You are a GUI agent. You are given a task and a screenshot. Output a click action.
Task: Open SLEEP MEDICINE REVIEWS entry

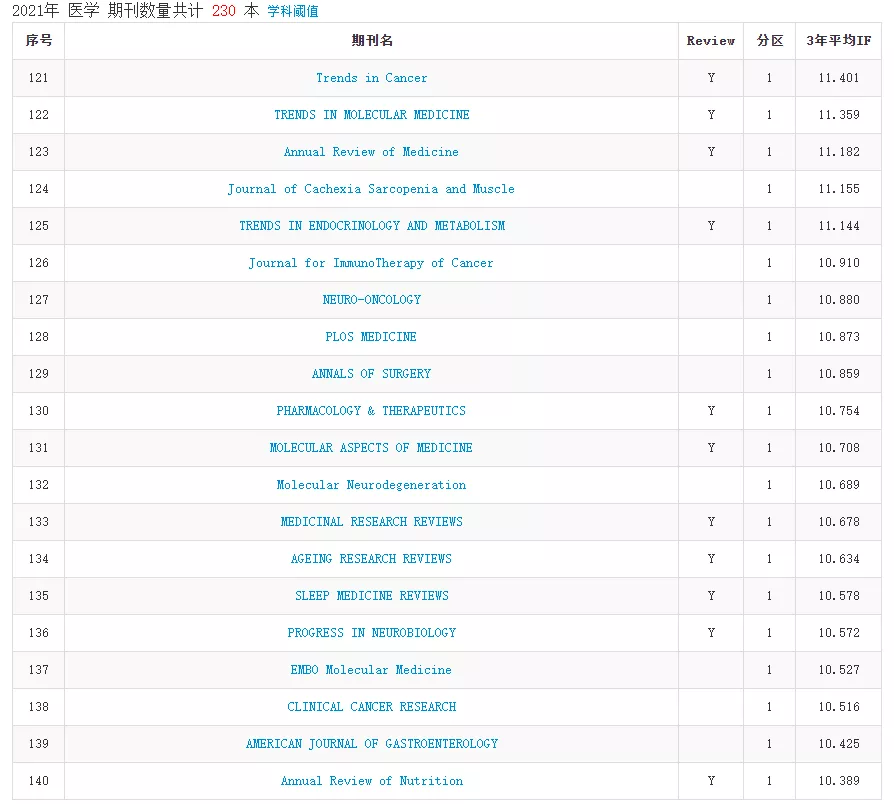coord(371,596)
